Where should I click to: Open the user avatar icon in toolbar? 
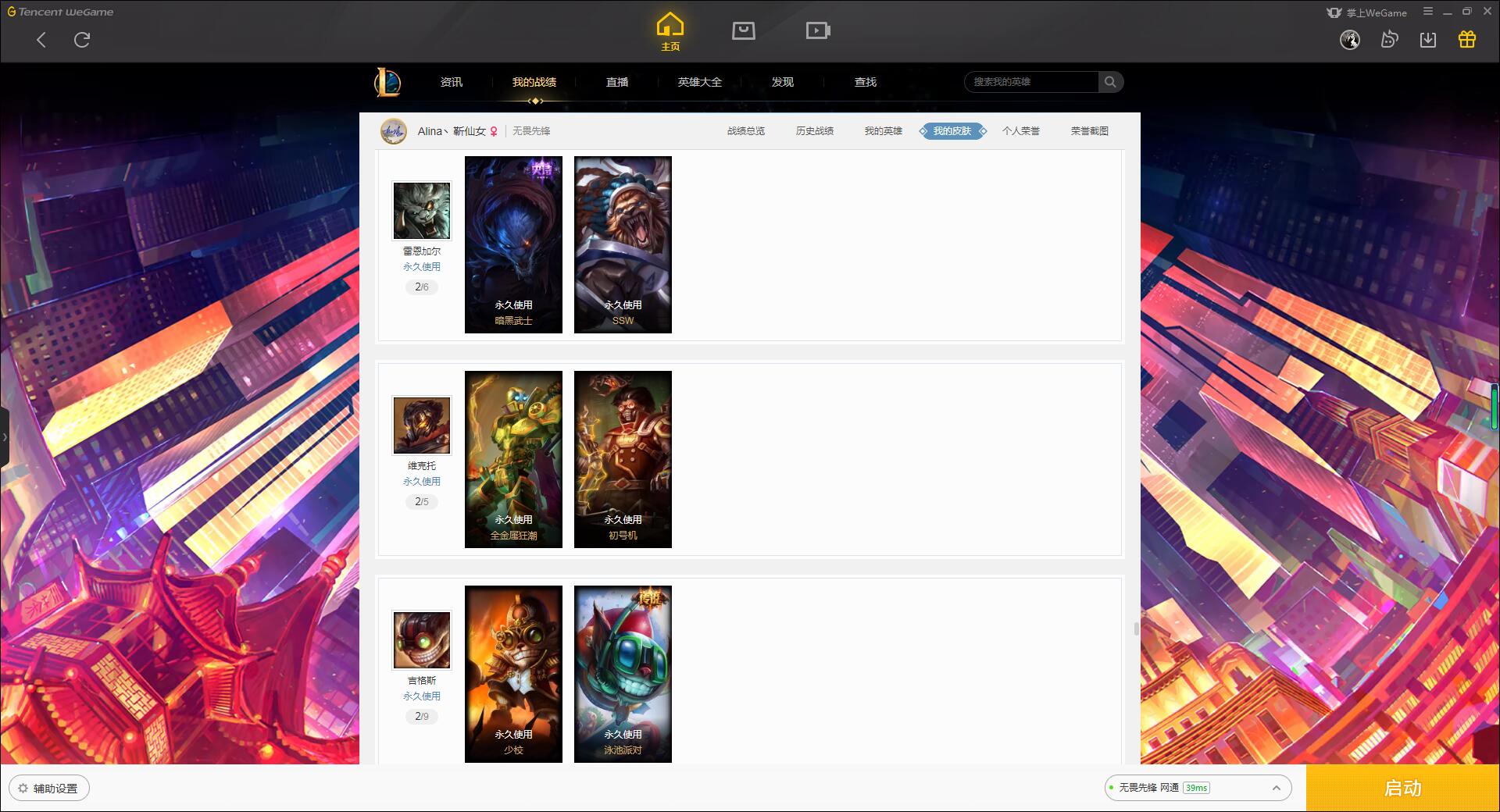(x=1350, y=40)
